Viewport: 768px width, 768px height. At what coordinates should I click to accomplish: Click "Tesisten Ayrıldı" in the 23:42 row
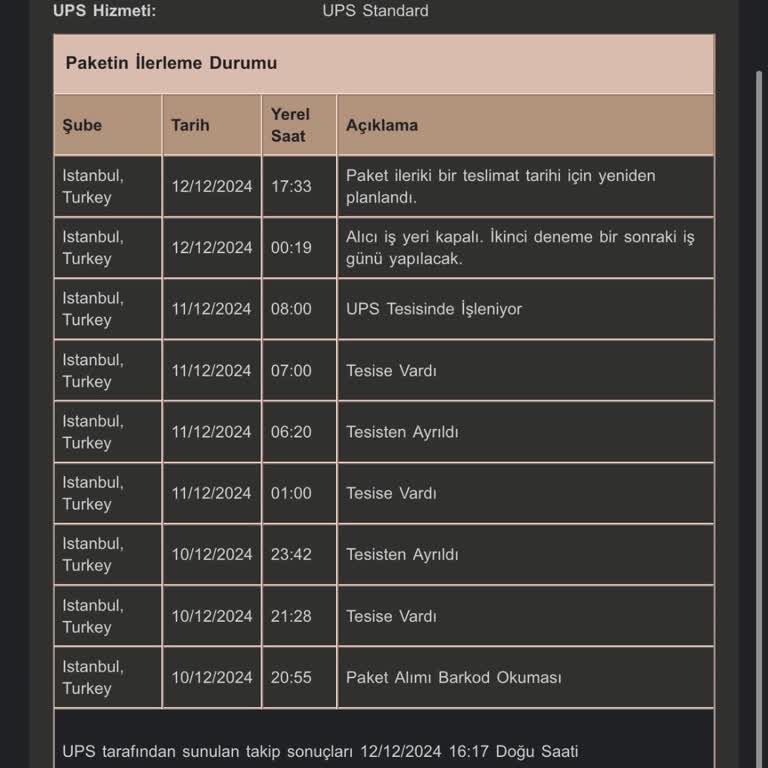coord(402,554)
